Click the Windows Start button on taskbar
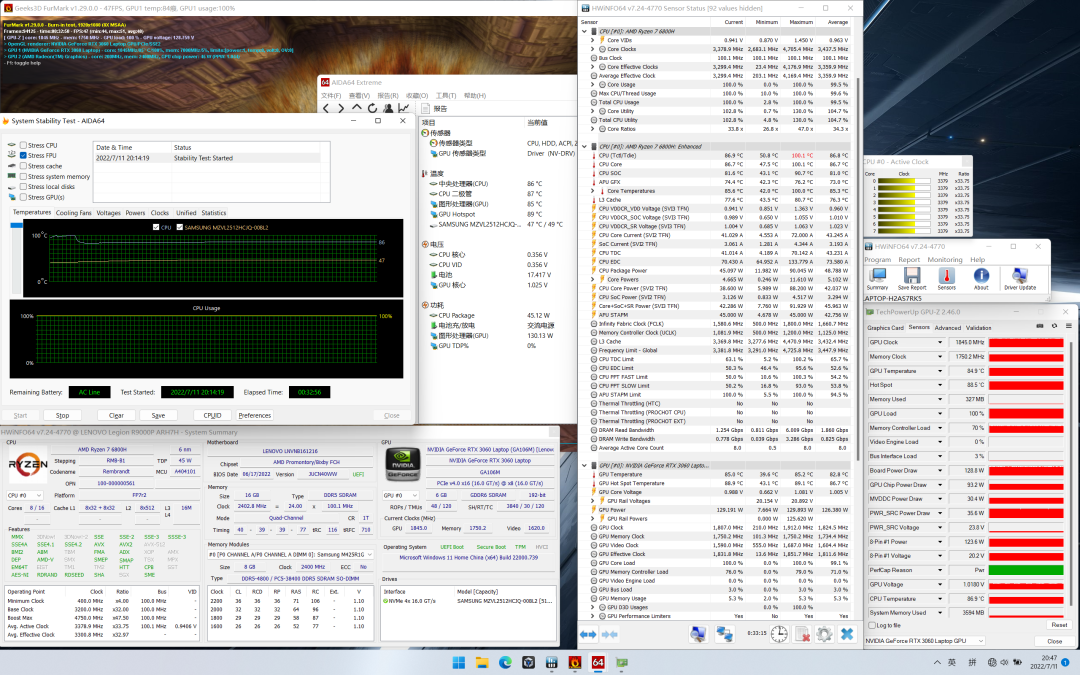This screenshot has width=1080, height=675. [459, 662]
